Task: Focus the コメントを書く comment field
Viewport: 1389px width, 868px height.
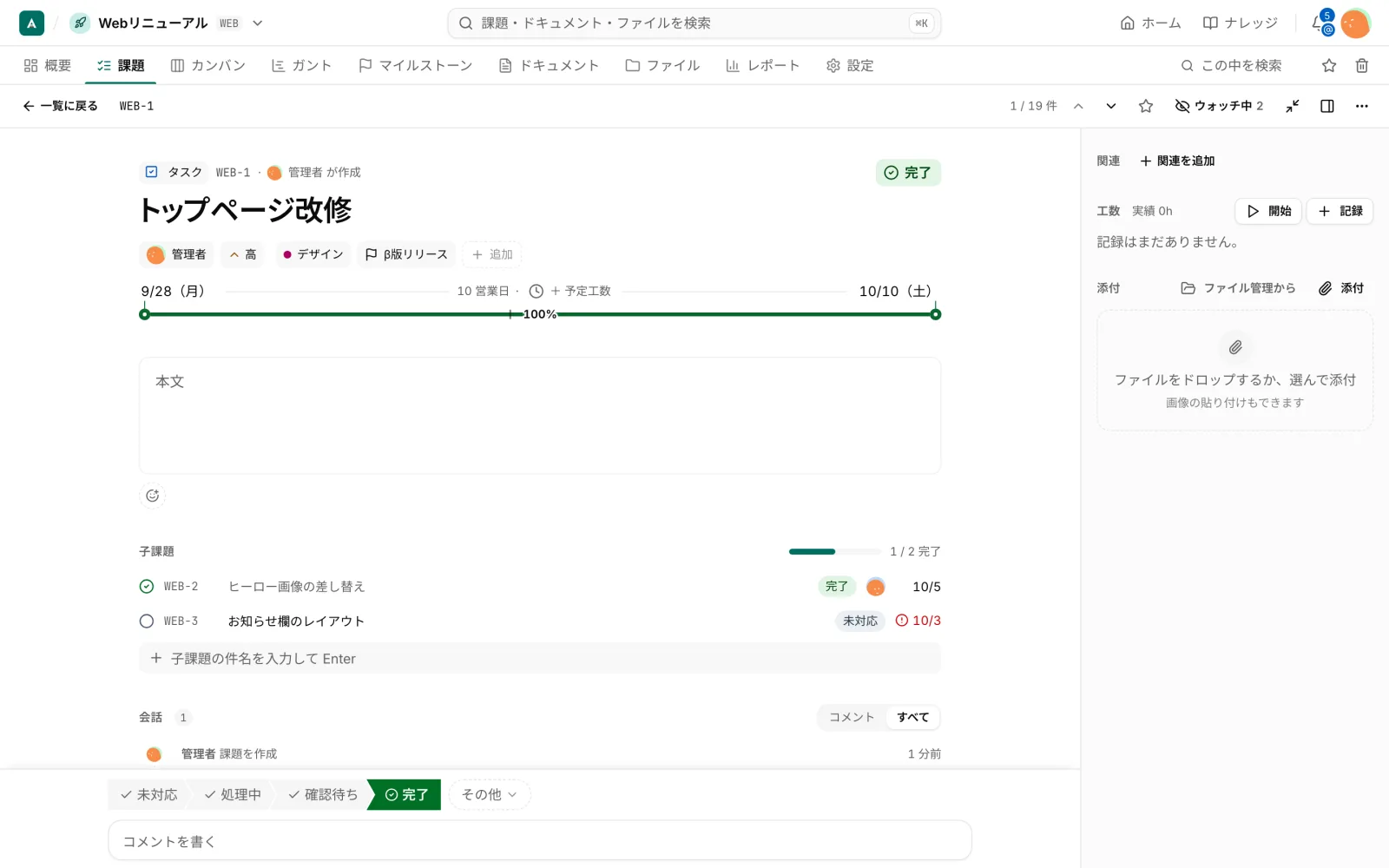Action: click(x=540, y=841)
